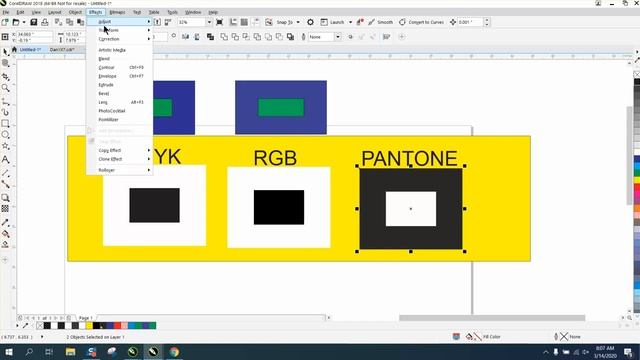Choose Artistic Media from Effects menu

[x=120, y=50]
